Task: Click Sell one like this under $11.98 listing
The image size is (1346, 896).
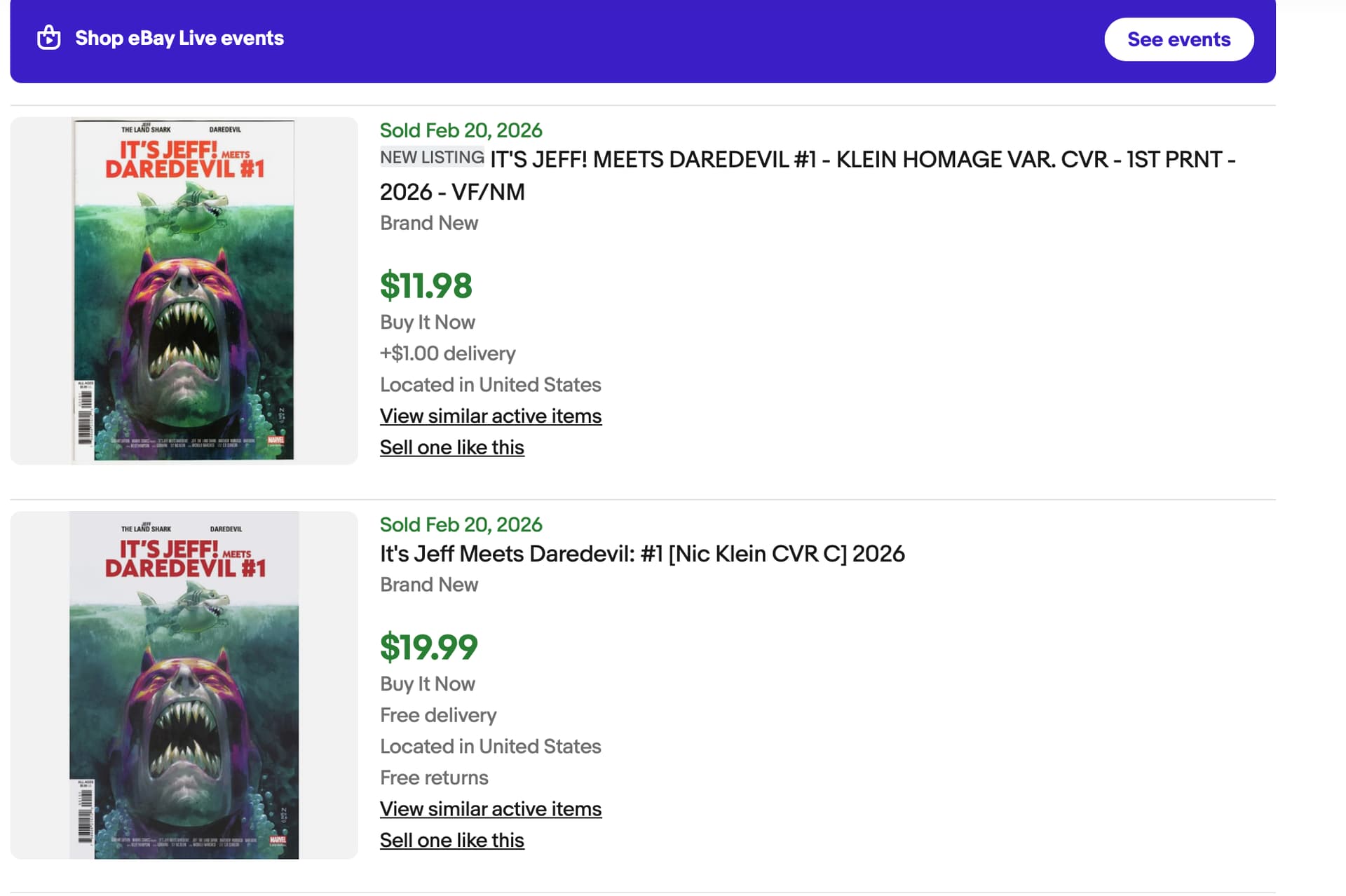Action: tap(451, 447)
